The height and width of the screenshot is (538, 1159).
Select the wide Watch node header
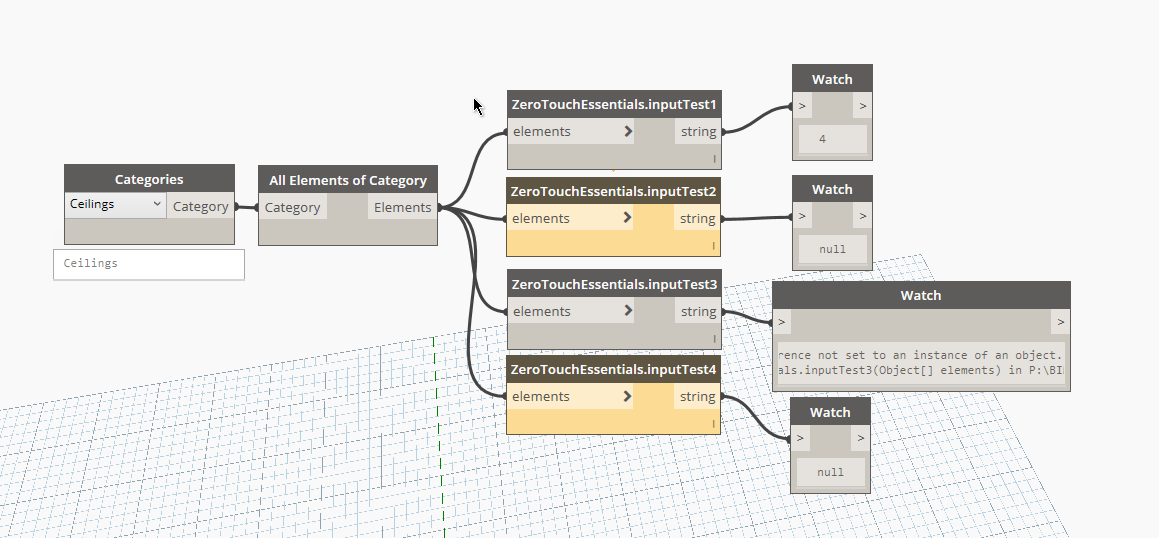921,296
